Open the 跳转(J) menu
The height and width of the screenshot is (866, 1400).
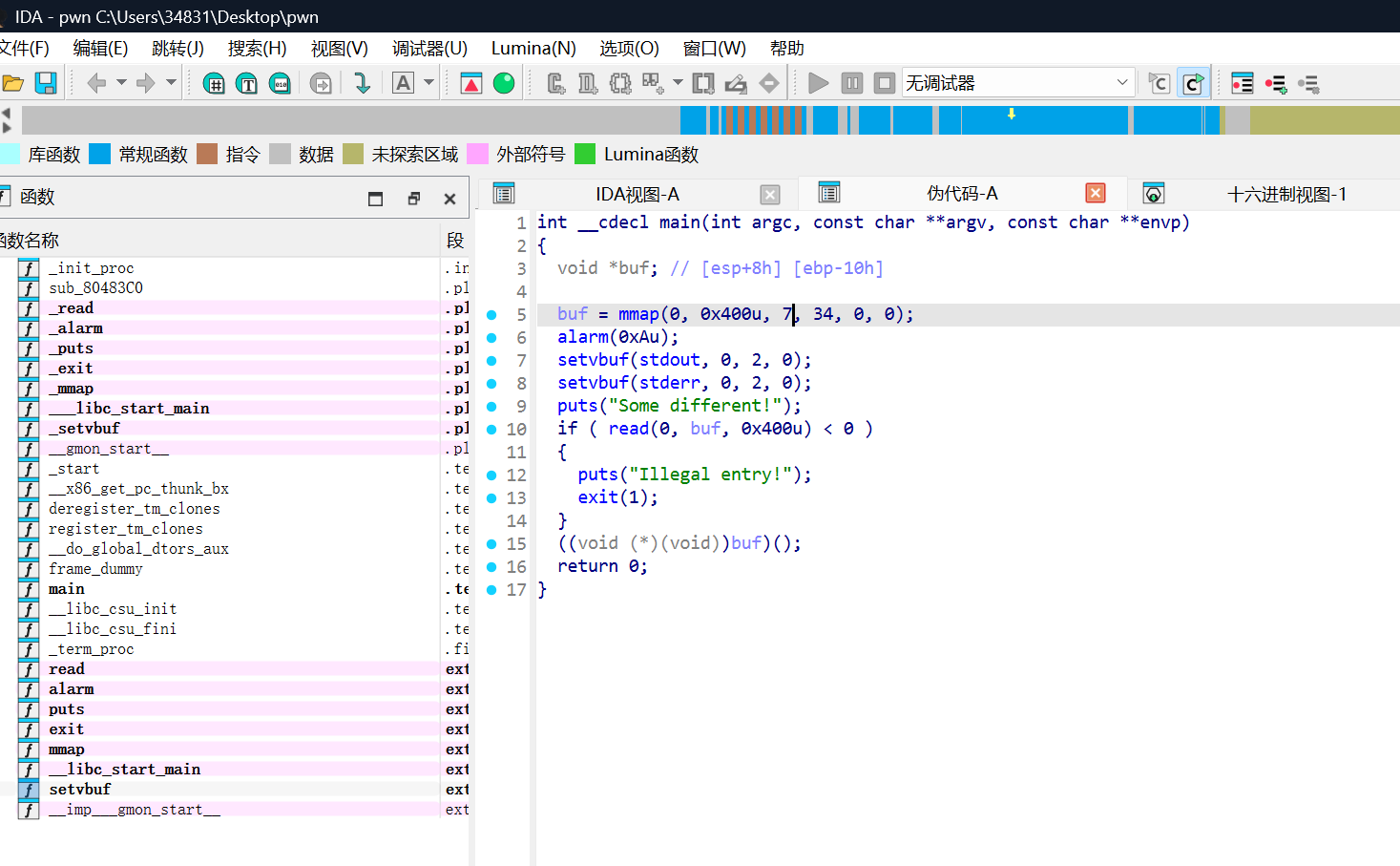[x=178, y=49]
